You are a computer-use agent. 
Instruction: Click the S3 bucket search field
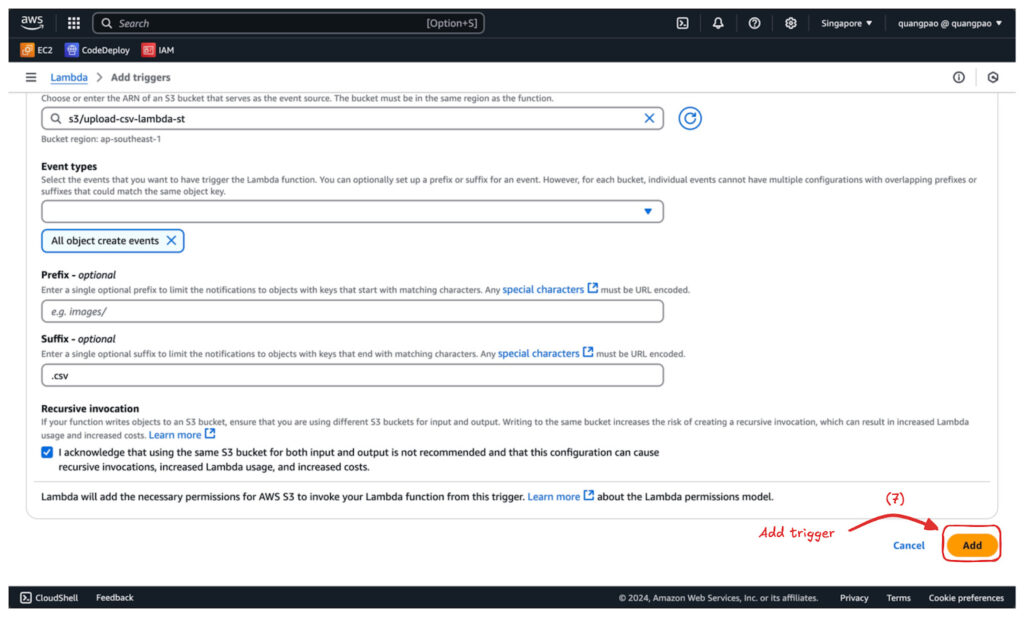coord(352,118)
